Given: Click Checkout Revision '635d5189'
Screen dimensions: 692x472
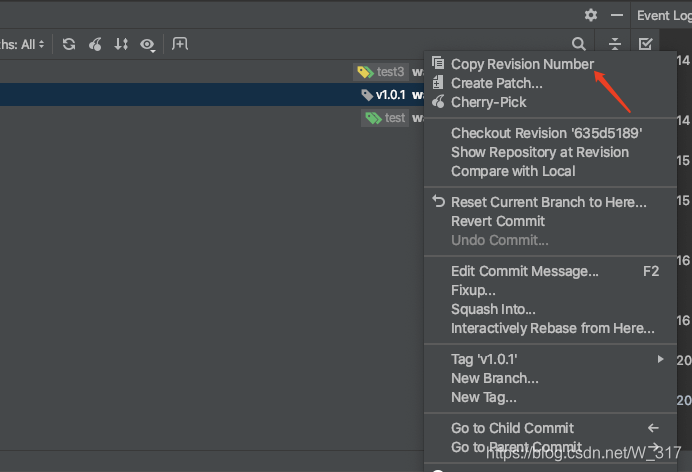Looking at the screenshot, I should click(546, 133).
